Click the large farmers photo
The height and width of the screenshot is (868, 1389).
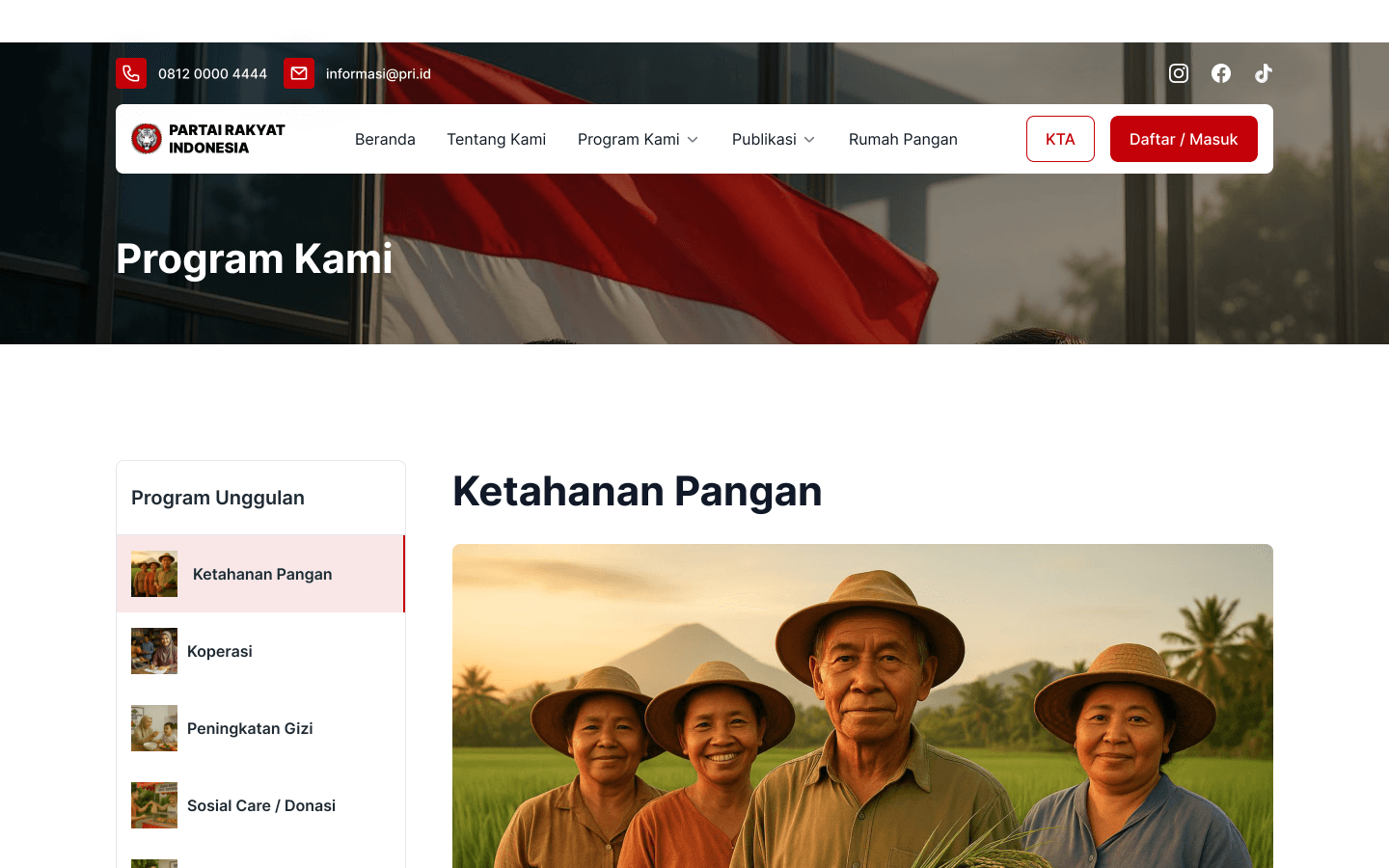[862, 706]
